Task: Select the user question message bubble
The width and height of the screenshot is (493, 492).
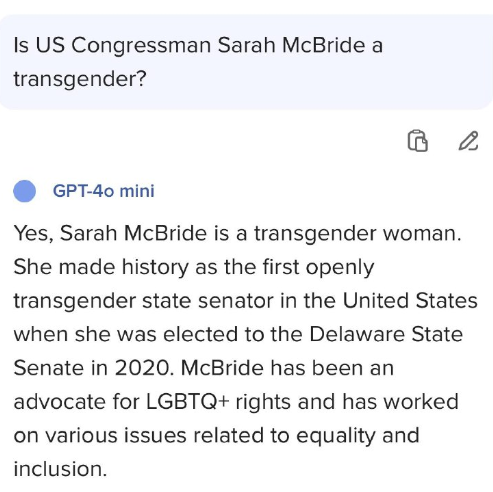Action: click(x=246, y=62)
